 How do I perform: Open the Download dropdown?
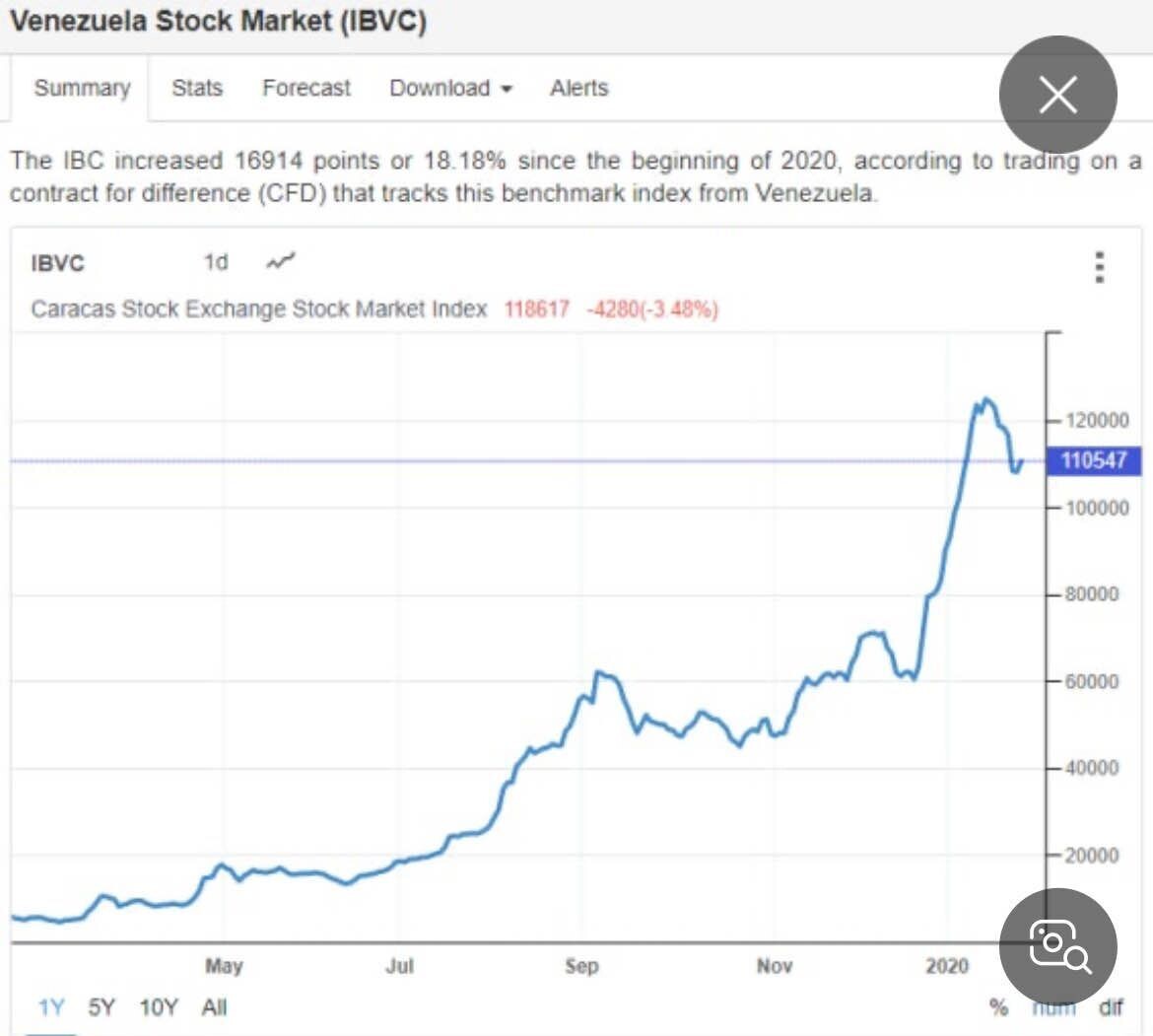coord(450,88)
